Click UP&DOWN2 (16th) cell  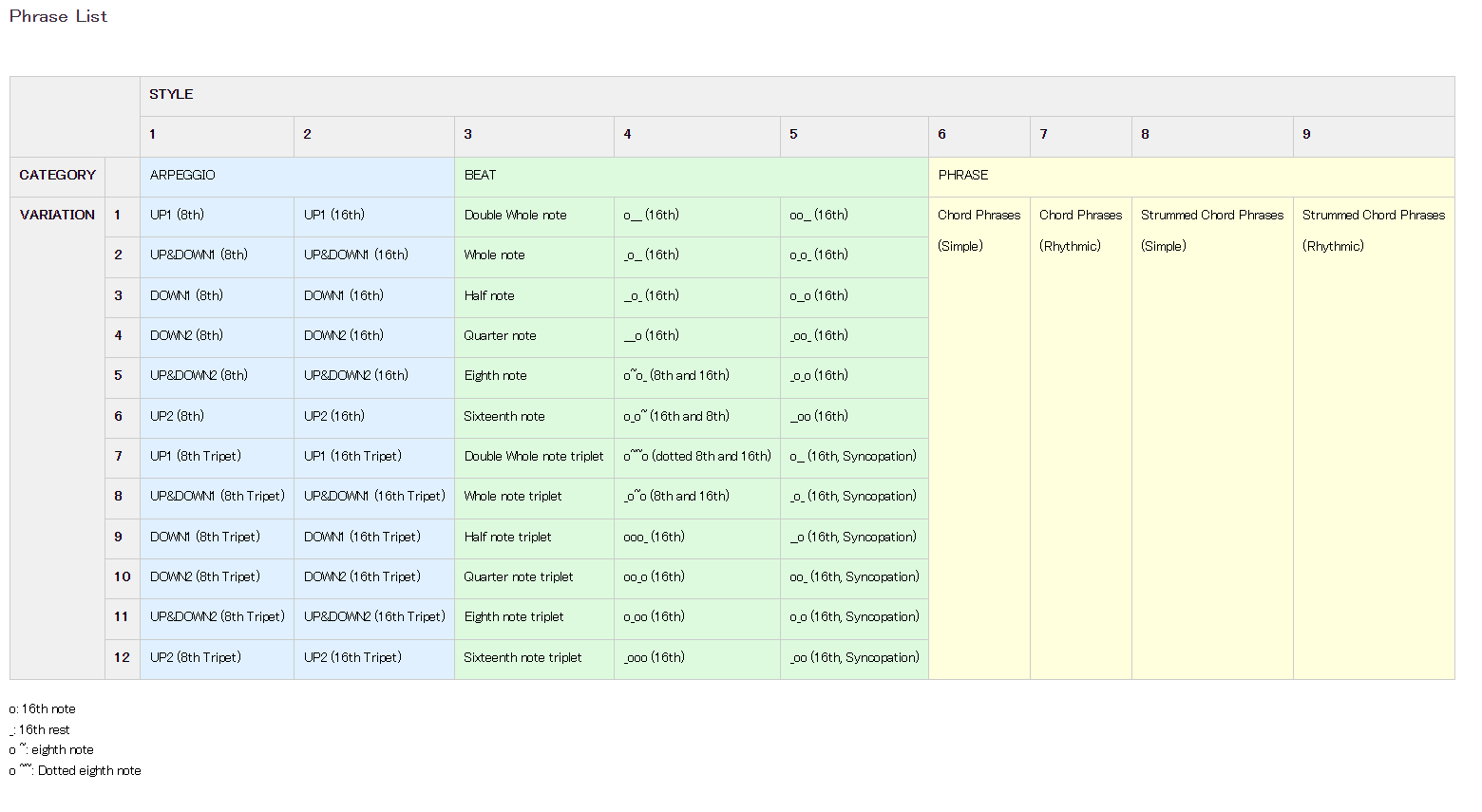pos(374,377)
